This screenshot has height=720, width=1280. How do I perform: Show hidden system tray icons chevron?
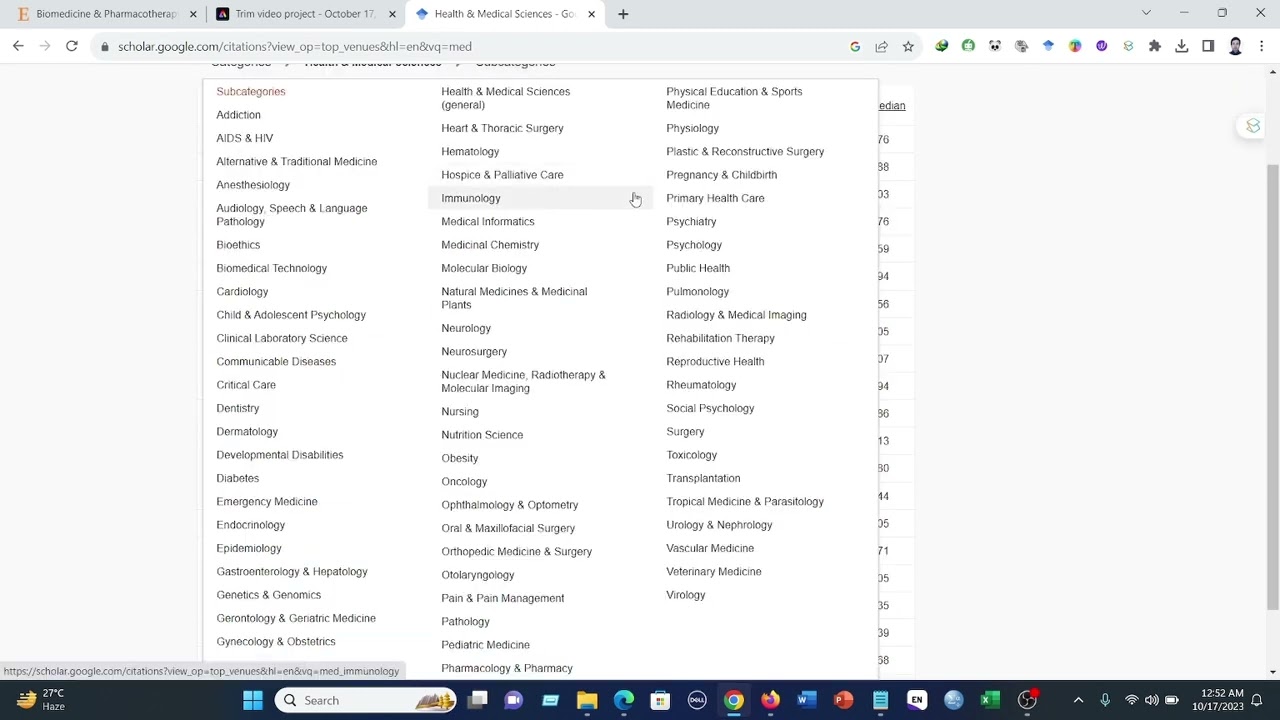(x=1078, y=700)
